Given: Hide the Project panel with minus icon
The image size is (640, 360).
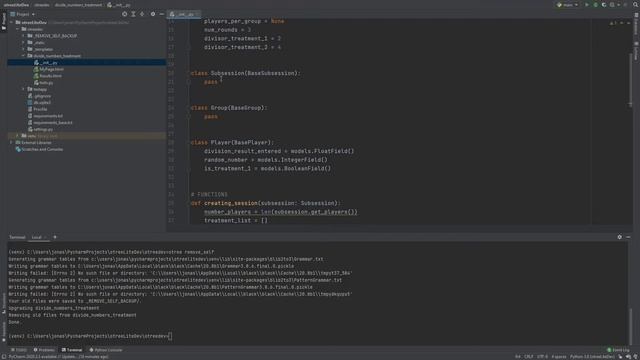Looking at the screenshot, I should 161,14.
